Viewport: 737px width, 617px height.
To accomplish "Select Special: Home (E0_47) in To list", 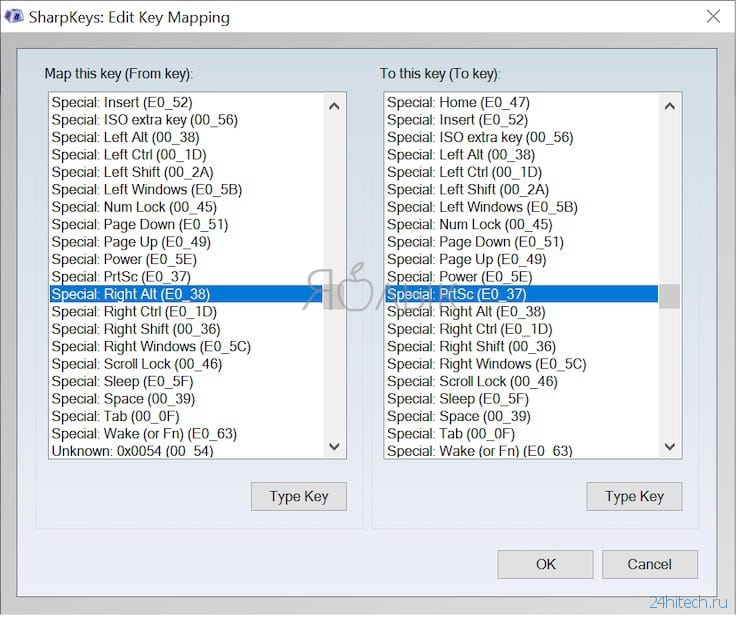I will point(522,102).
